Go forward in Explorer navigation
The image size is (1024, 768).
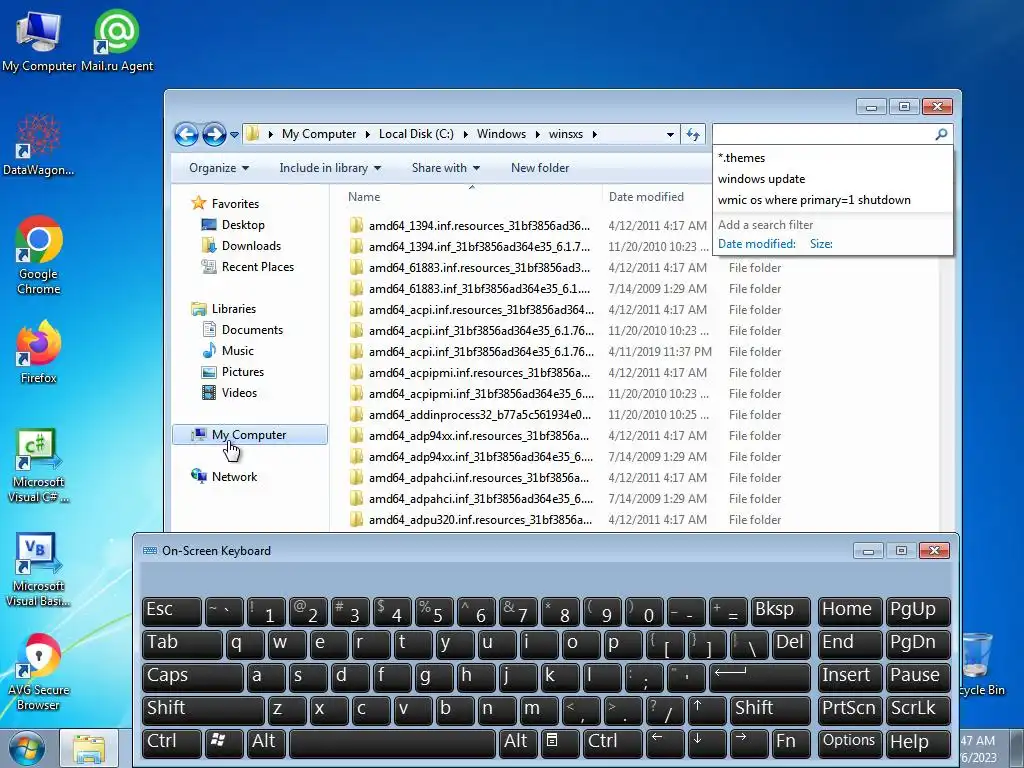point(214,135)
